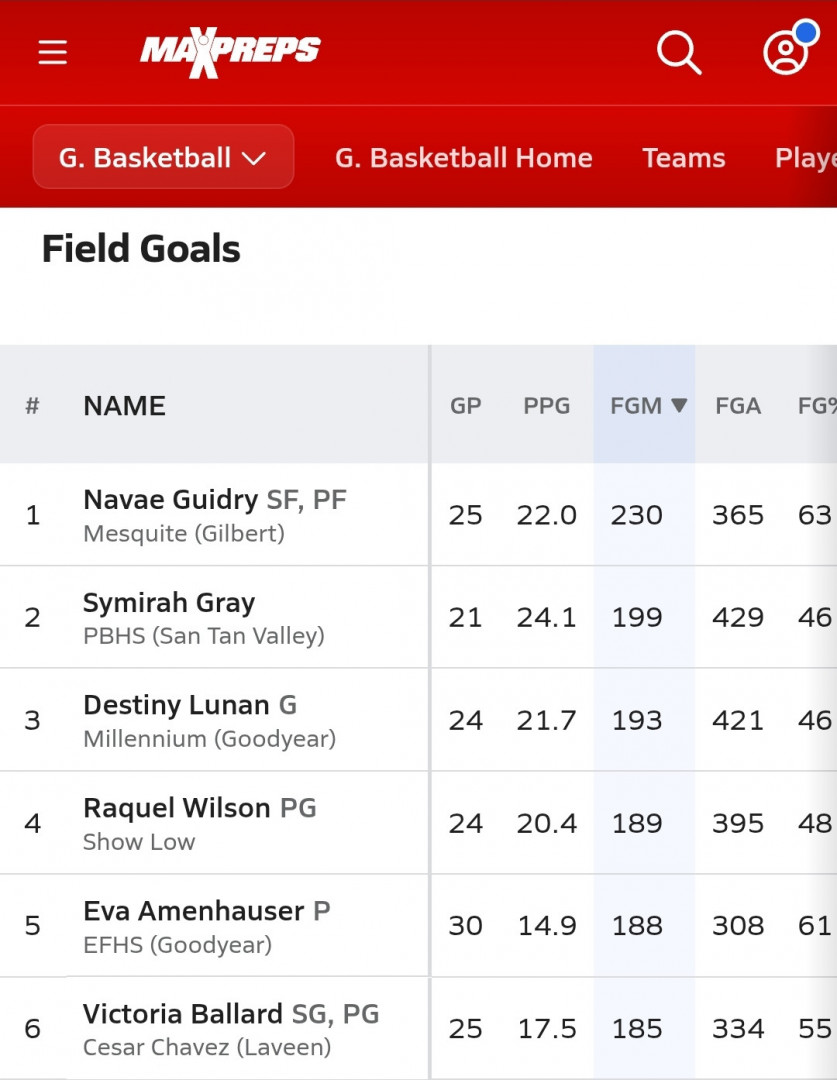Click the MaxPreps logo
Image resolution: width=837 pixels, height=1080 pixels.
[x=230, y=52]
